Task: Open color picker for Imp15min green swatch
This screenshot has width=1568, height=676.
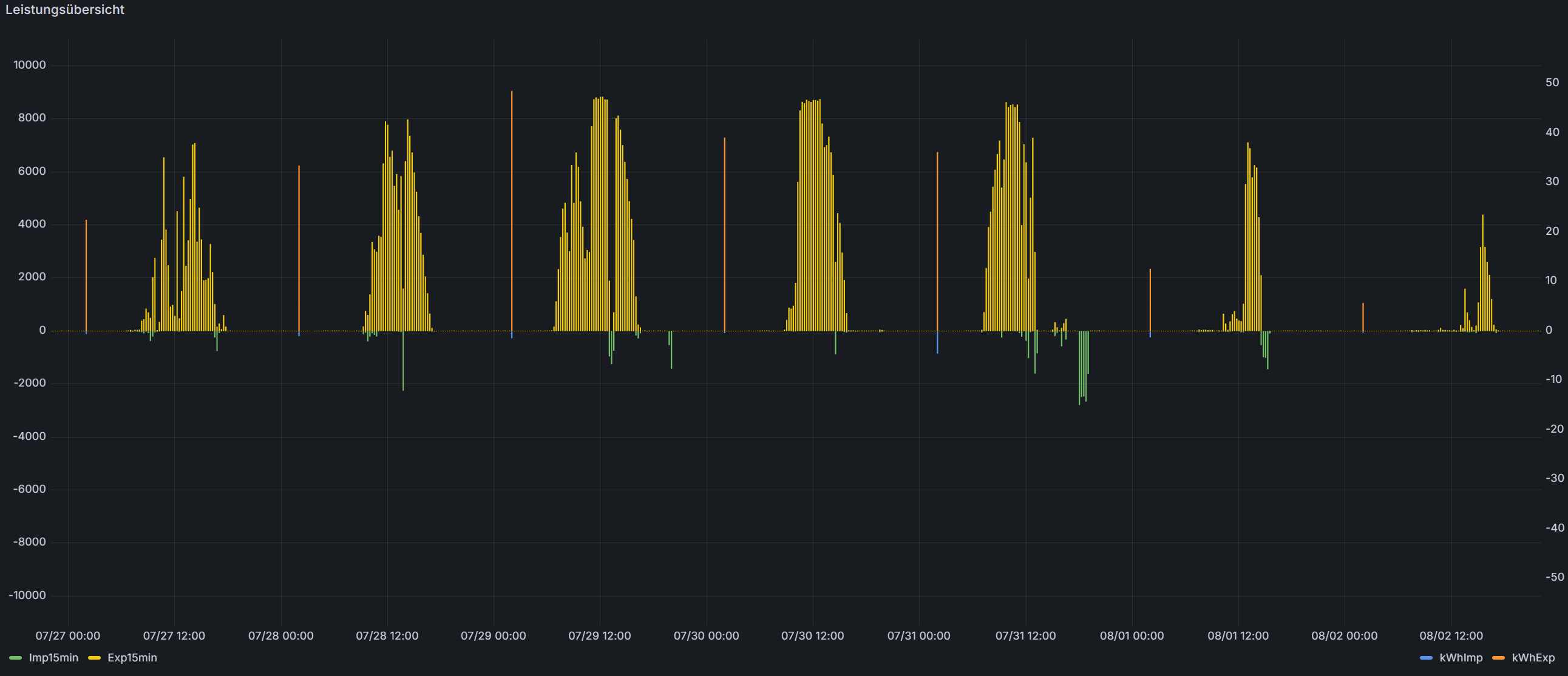Action: pos(16,658)
